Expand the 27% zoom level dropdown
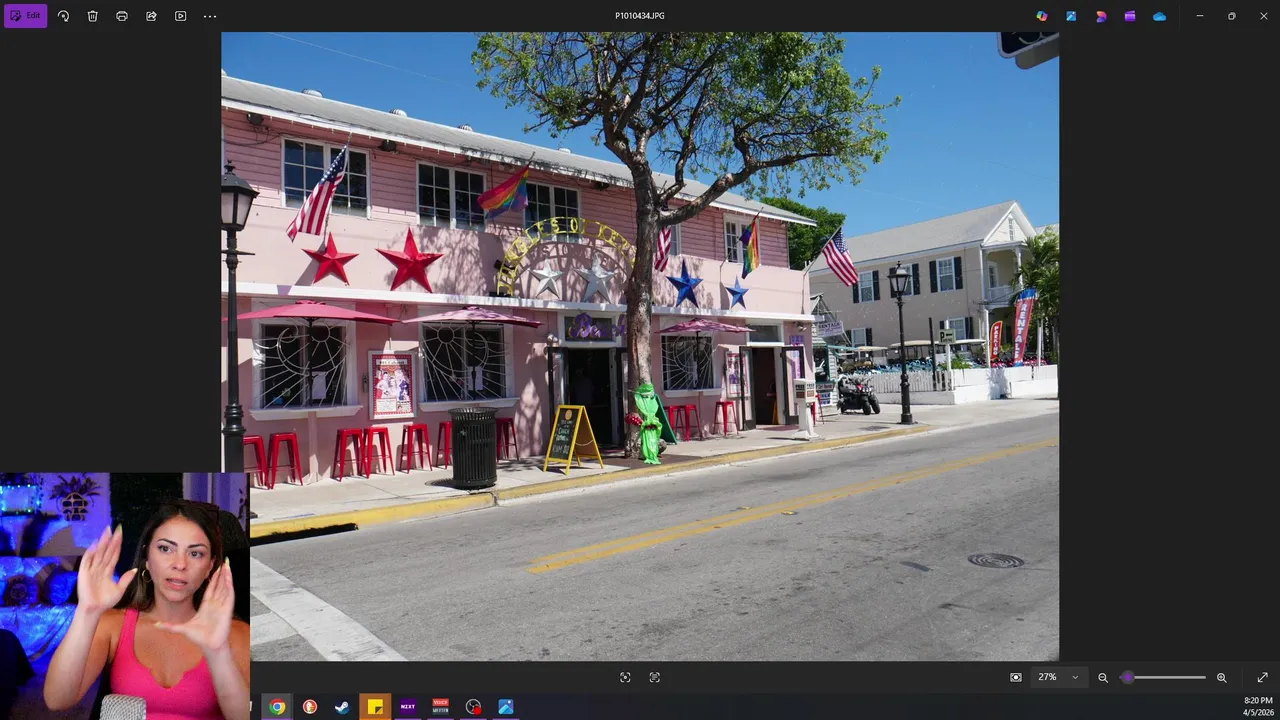 tap(1059, 677)
